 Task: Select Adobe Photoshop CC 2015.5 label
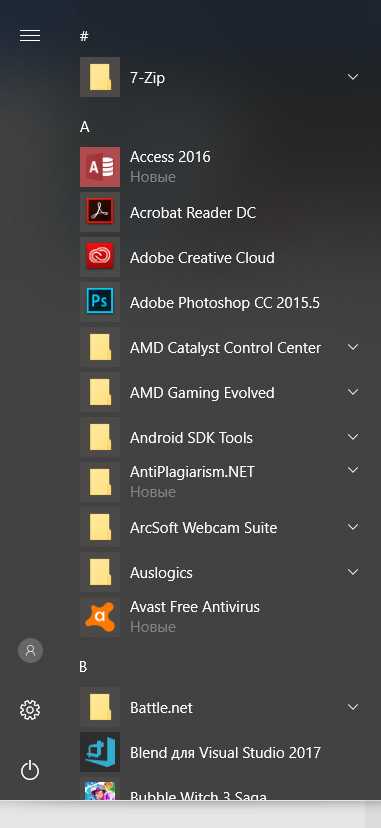coord(225,303)
